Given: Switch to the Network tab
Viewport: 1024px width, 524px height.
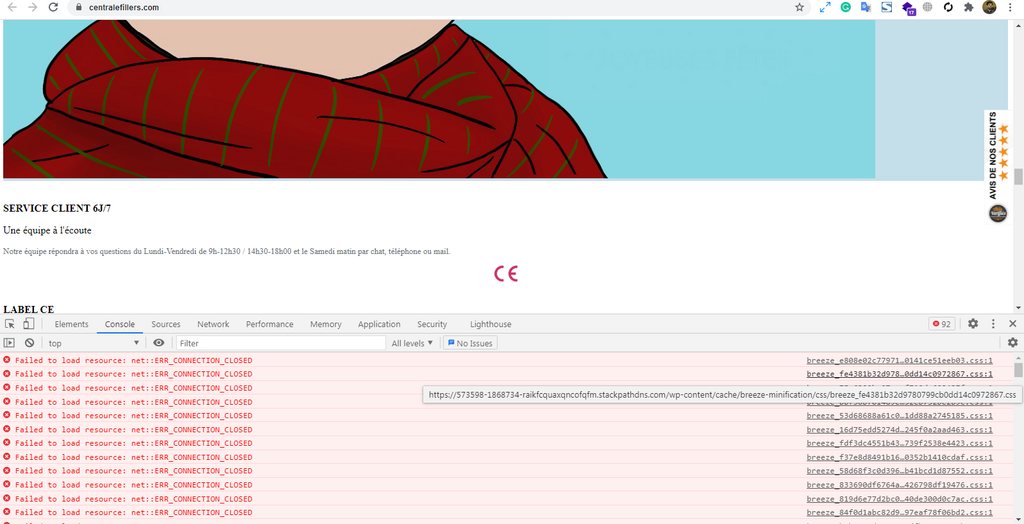Looking at the screenshot, I should tap(213, 324).
